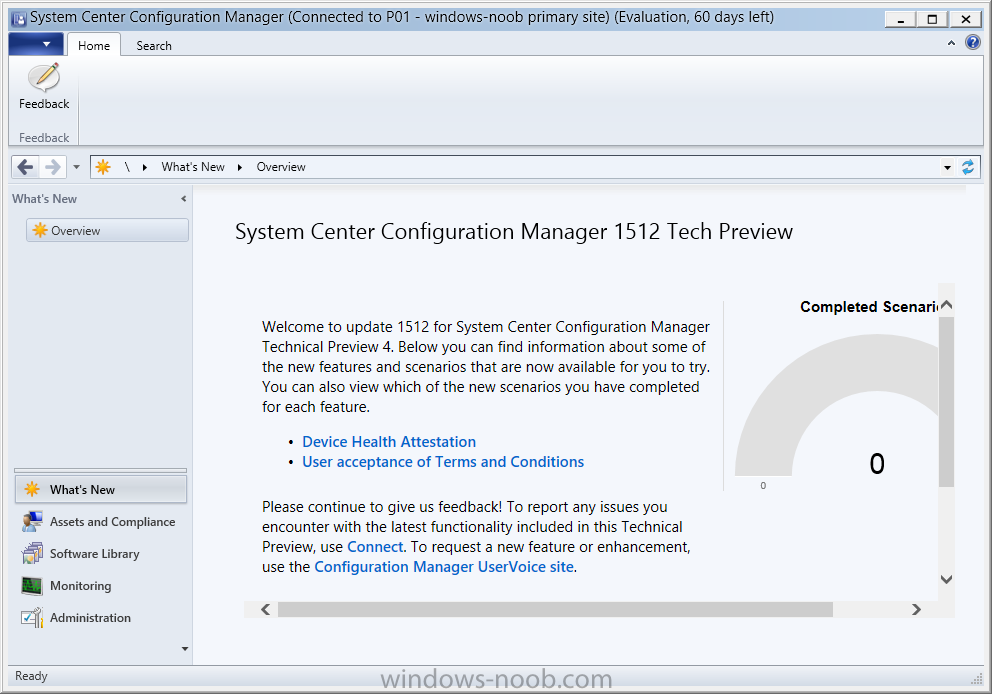The width and height of the screenshot is (992, 694).
Task: Click the Configuration Manager title bar icon
Action: [x=19, y=18]
